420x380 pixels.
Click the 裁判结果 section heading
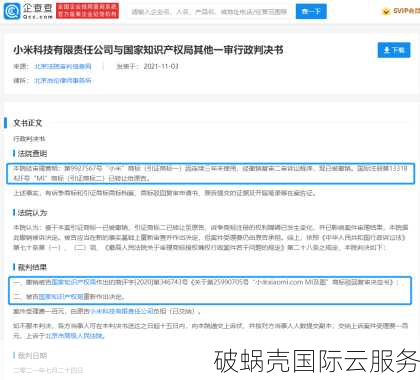click(x=32, y=267)
